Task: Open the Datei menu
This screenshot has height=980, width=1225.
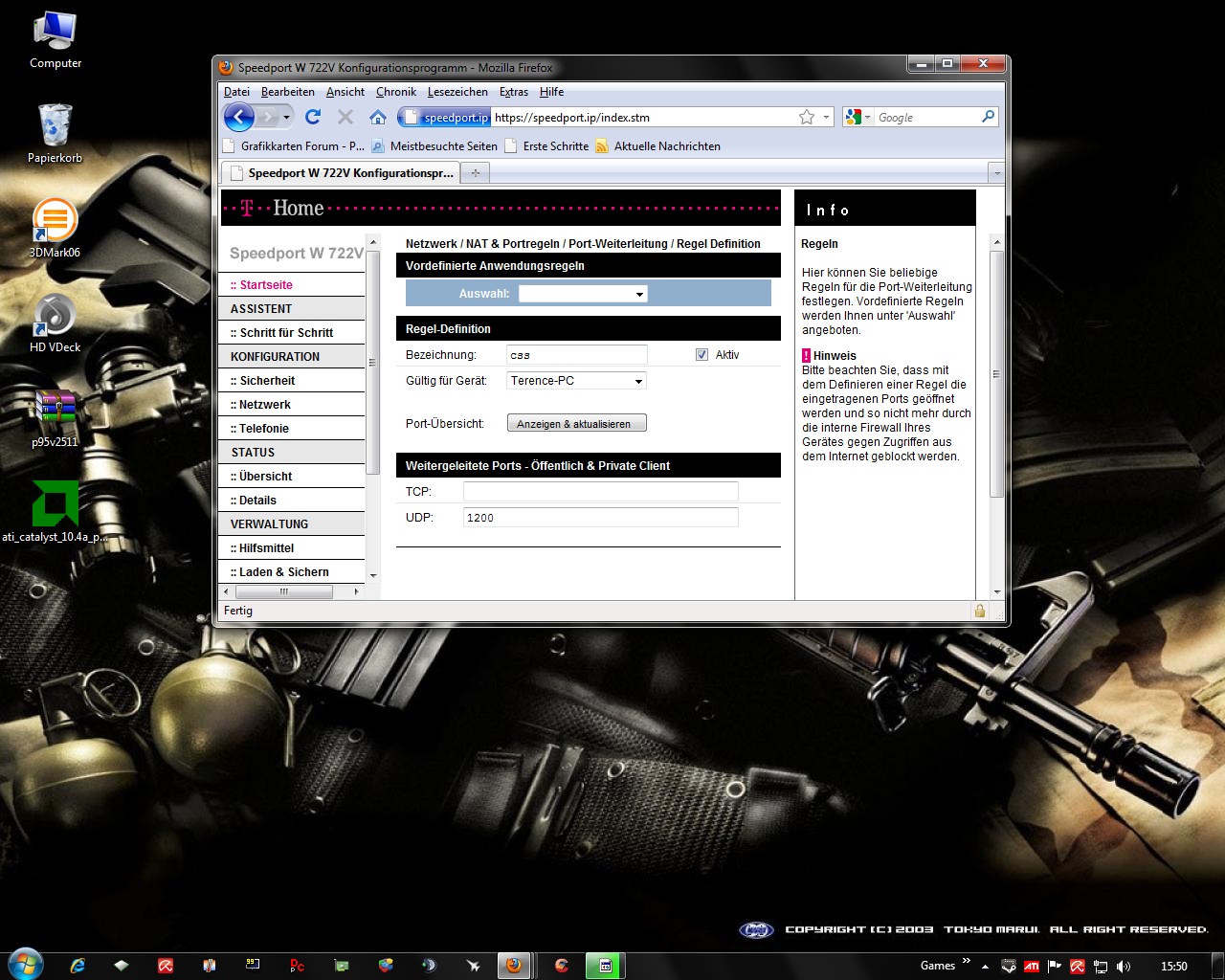Action: (236, 92)
